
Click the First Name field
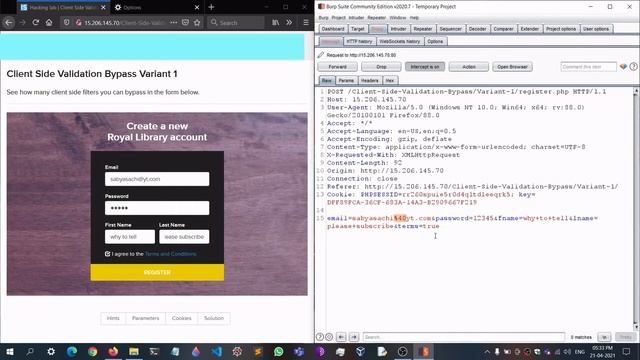click(130, 237)
